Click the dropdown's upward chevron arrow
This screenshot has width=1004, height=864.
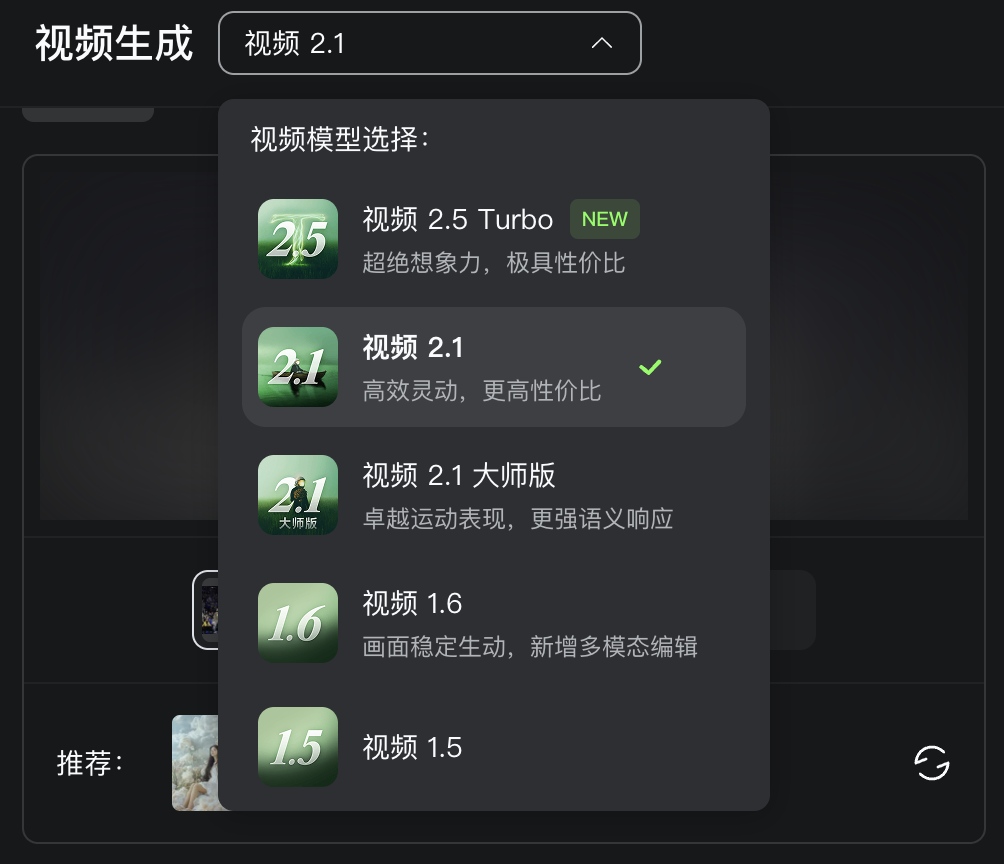click(601, 43)
